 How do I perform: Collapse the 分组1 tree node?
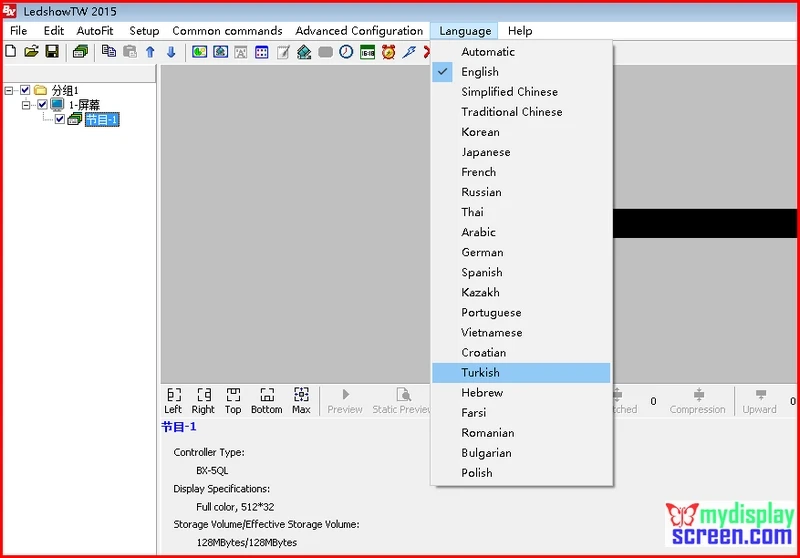(x=9, y=91)
